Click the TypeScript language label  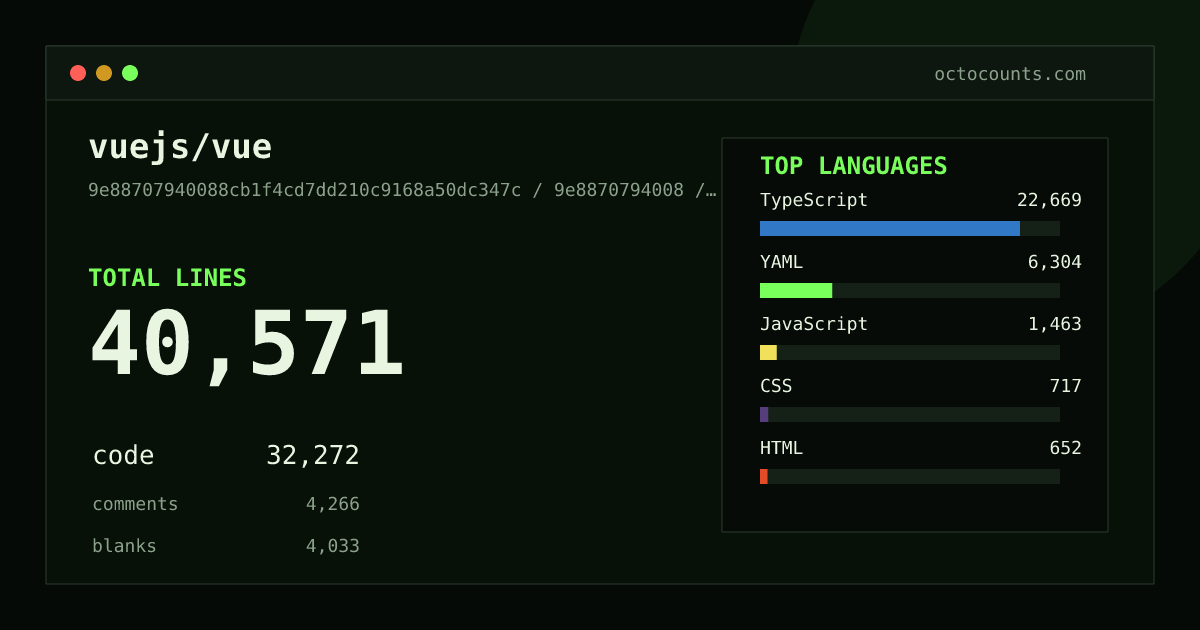[814, 200]
